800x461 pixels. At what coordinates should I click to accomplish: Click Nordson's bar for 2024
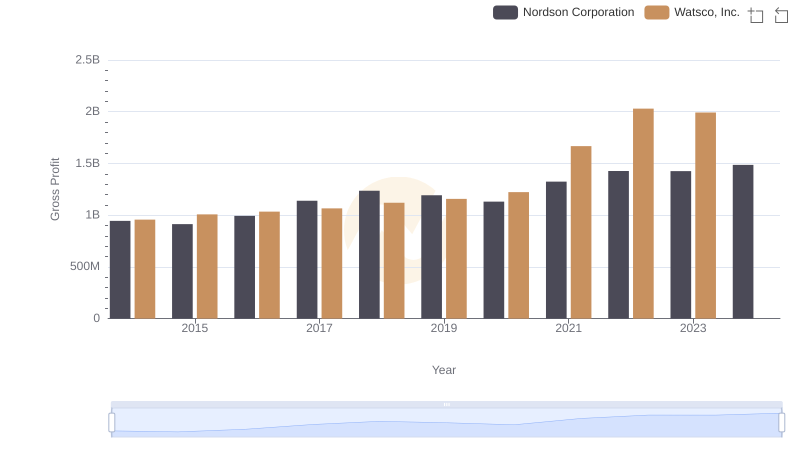point(743,242)
